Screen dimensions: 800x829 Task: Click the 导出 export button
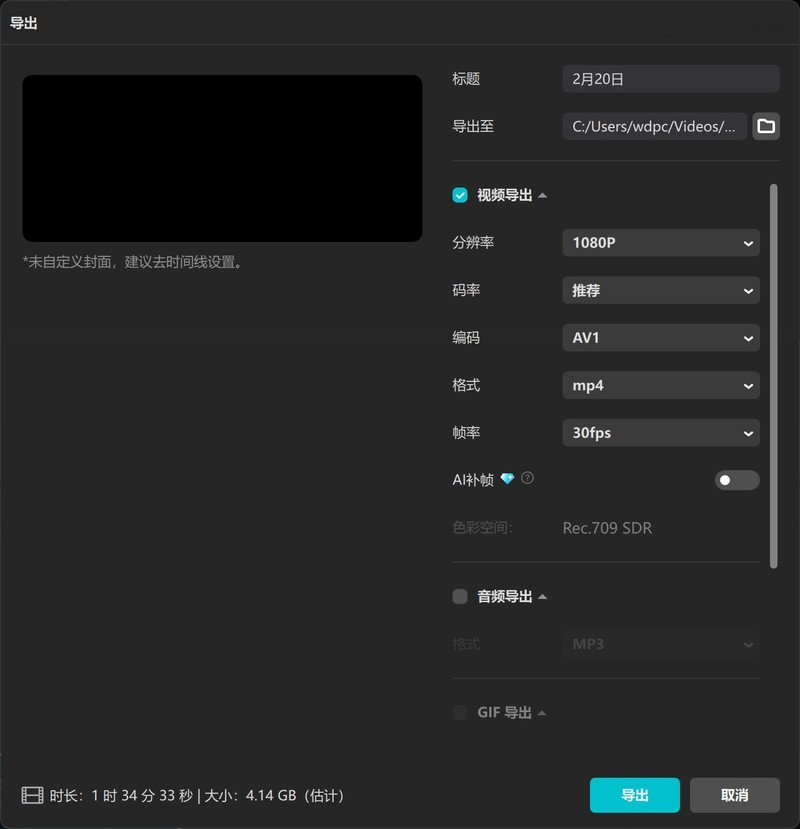tap(634, 795)
